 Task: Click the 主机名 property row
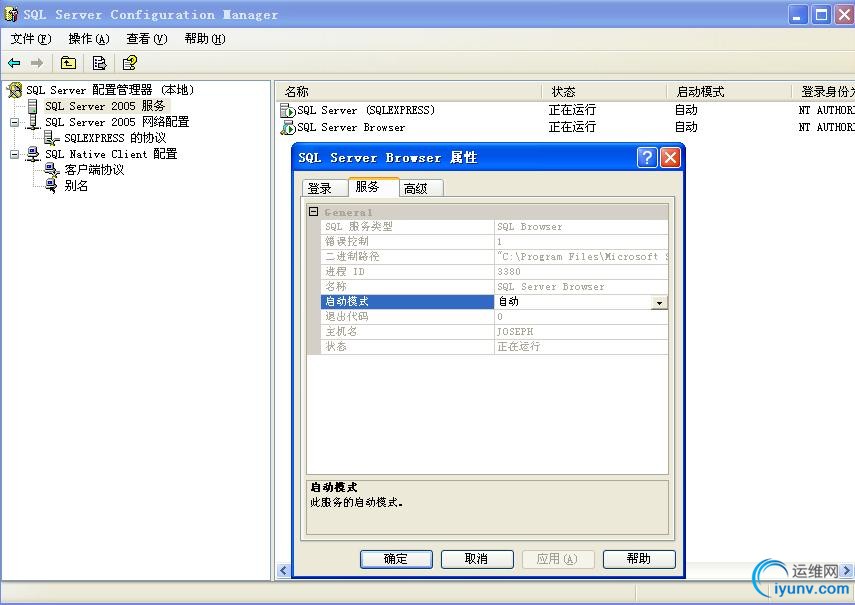[x=494, y=331]
